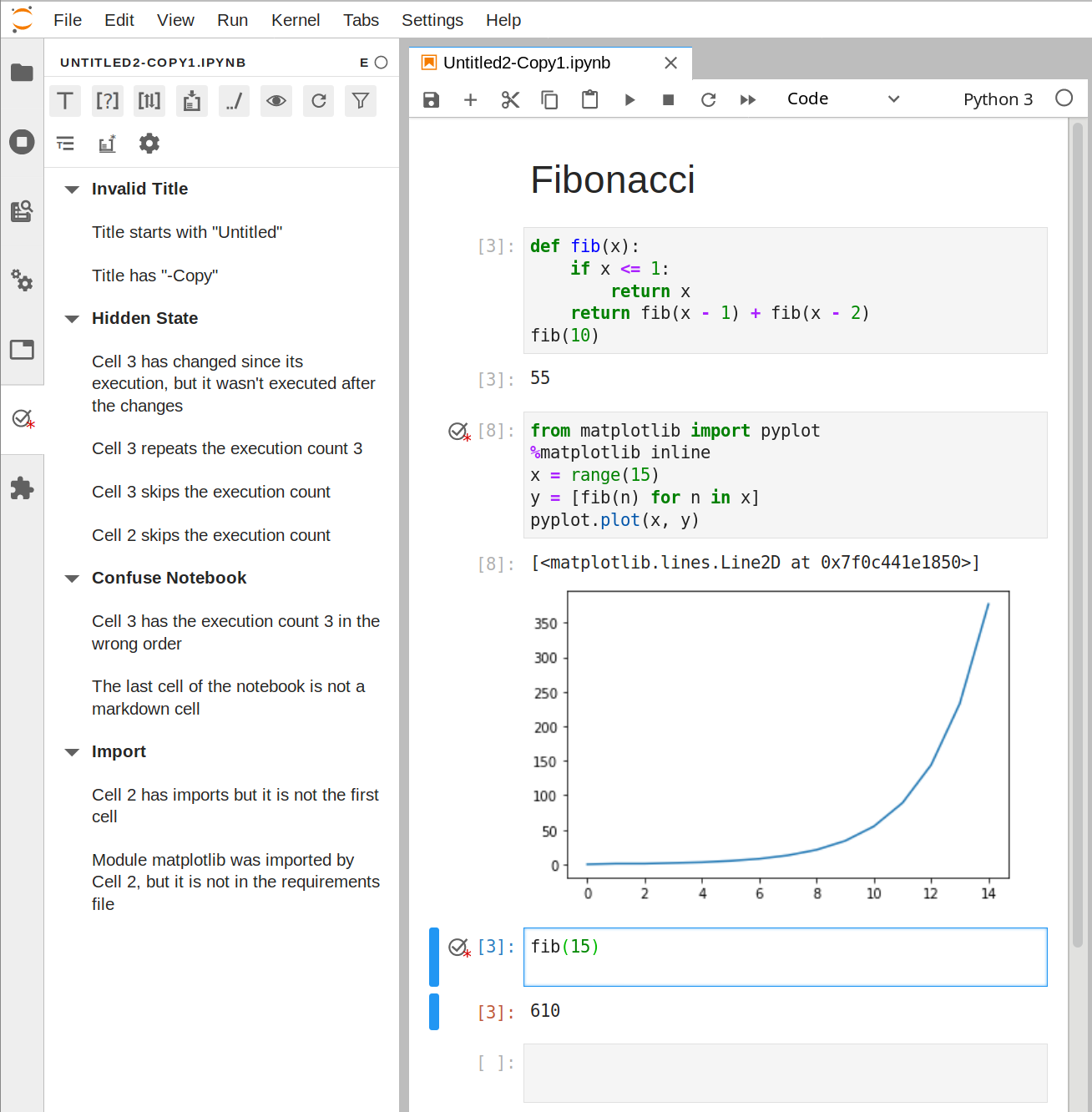Screen dimensions: 1092x1112
Task: Open linter settings gear
Action: click(149, 144)
